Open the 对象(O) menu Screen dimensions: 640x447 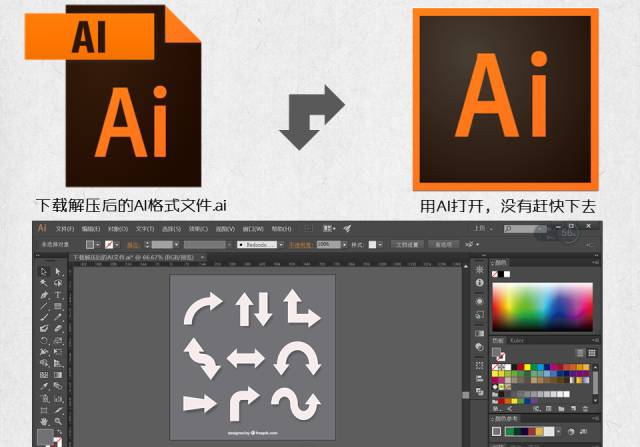[118, 229]
